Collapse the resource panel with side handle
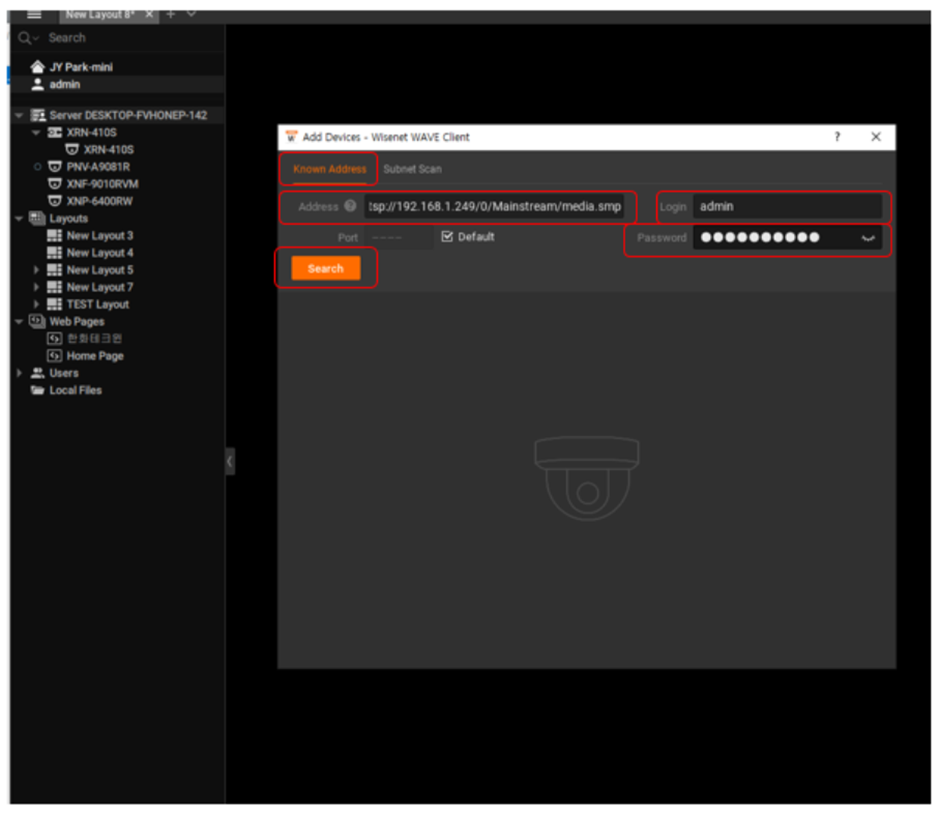 coord(230,461)
